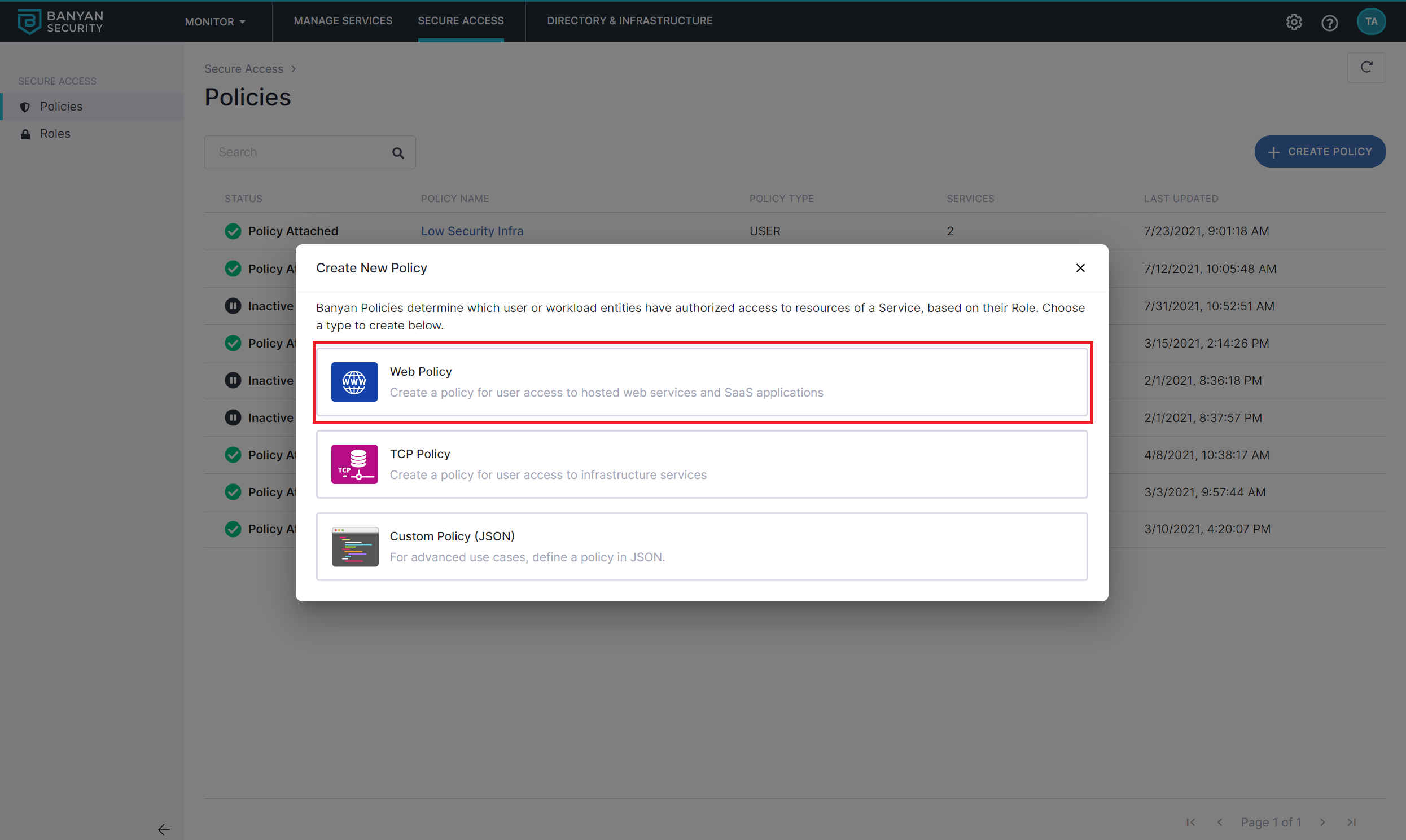Image resolution: width=1406 pixels, height=840 pixels.
Task: Click the Custom Policy JSON code icon
Action: click(x=354, y=547)
